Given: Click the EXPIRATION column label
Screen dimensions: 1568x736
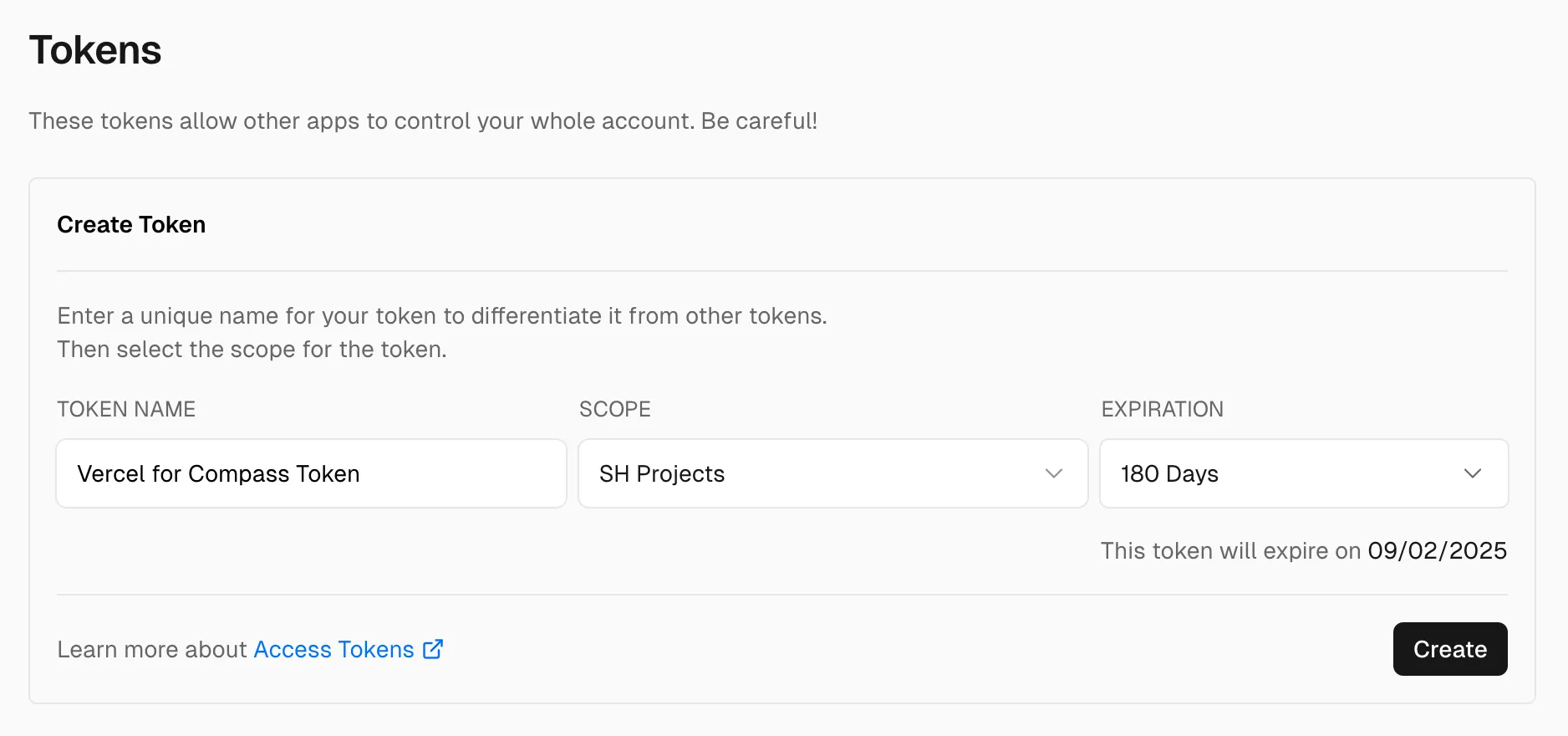Looking at the screenshot, I should pos(1162,409).
